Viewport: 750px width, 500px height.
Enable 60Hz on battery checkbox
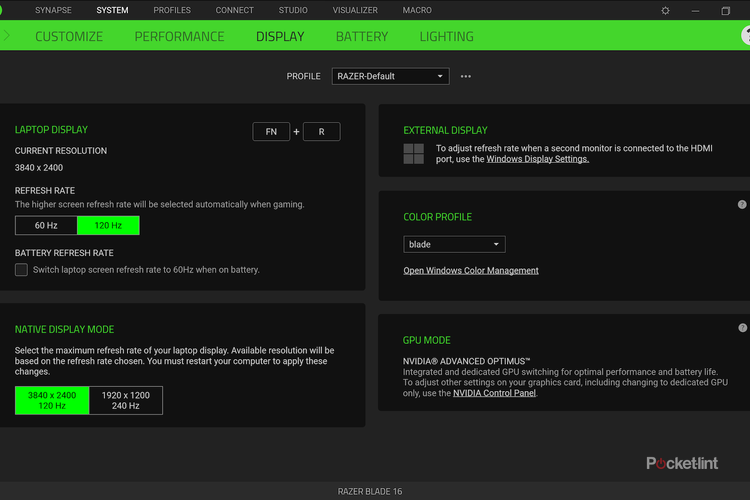point(21,270)
